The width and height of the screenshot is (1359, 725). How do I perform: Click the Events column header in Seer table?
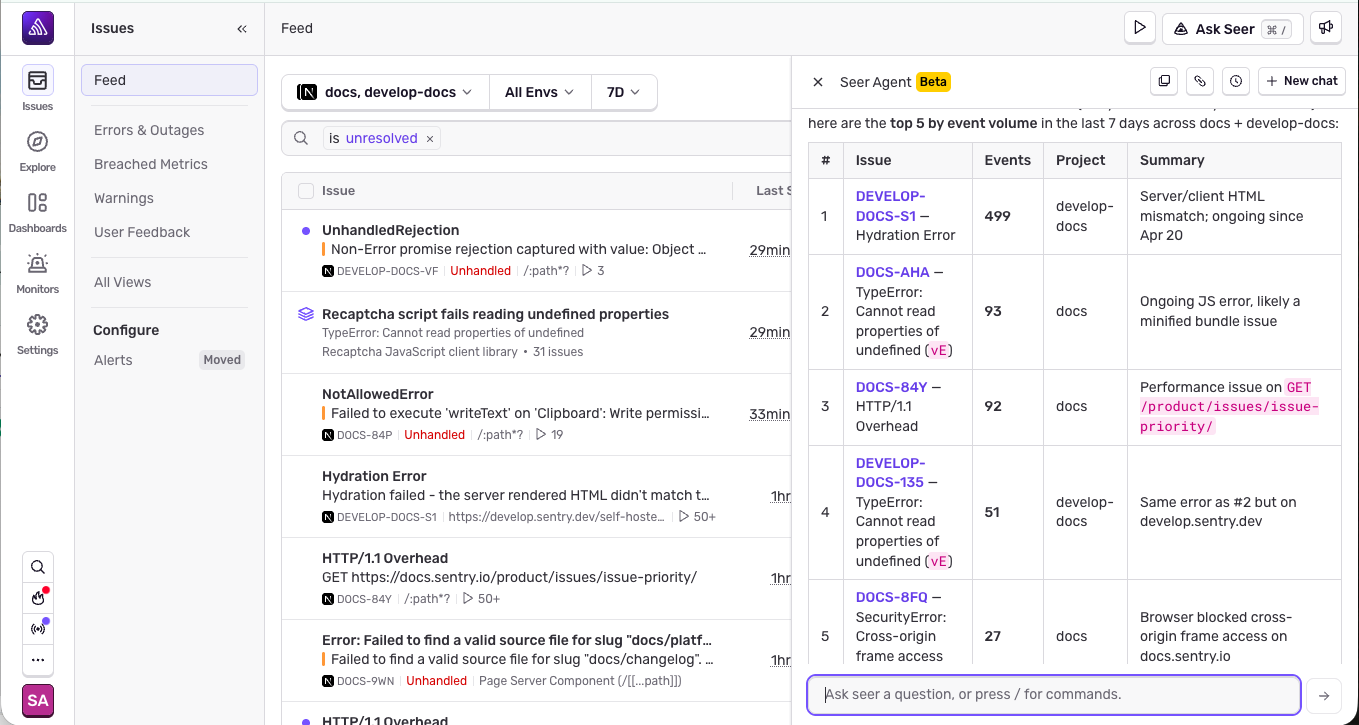pos(1008,160)
